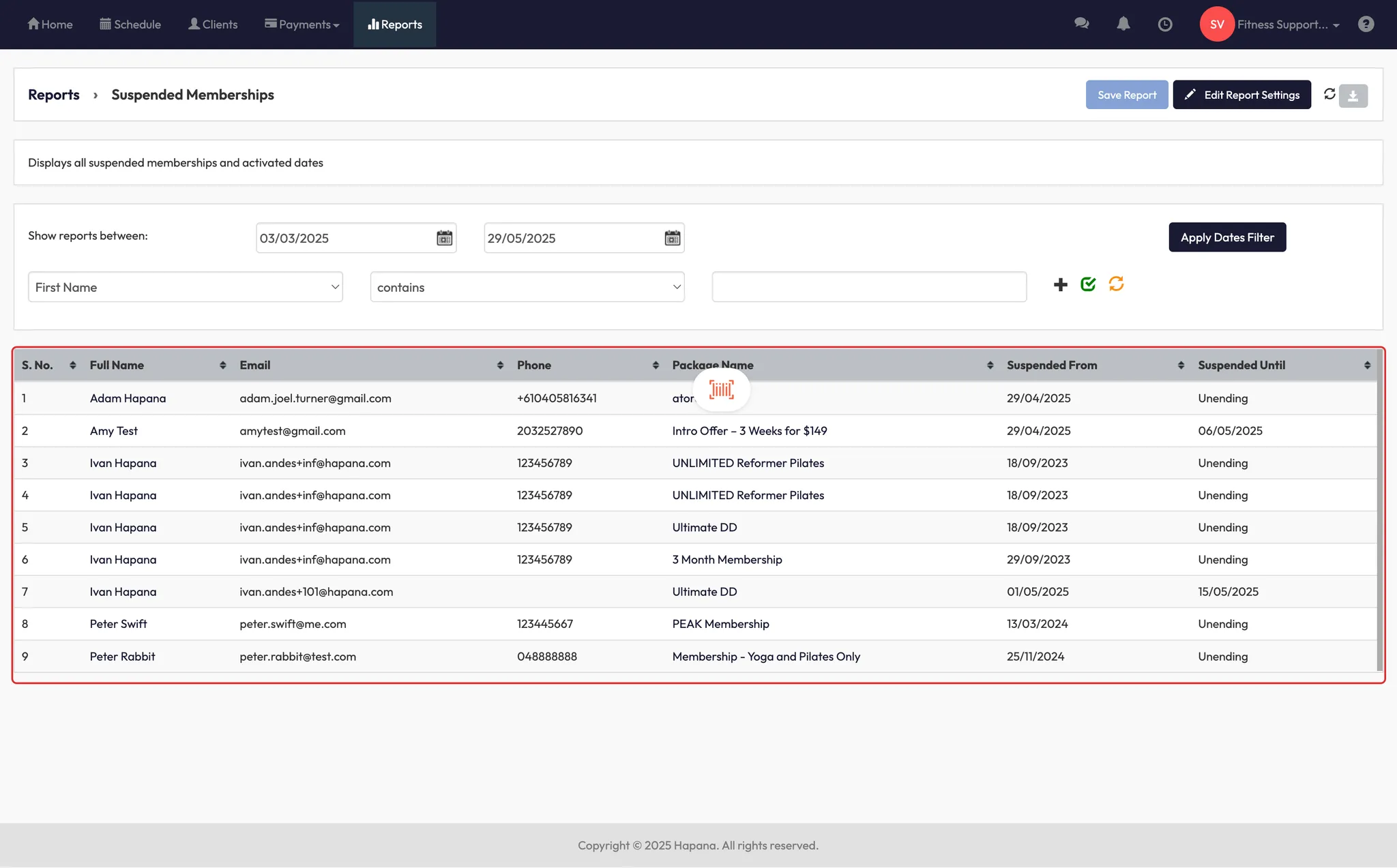This screenshot has height=868, width=1397.
Task: Reset filters with the orange refresh icon
Action: 1116,284
